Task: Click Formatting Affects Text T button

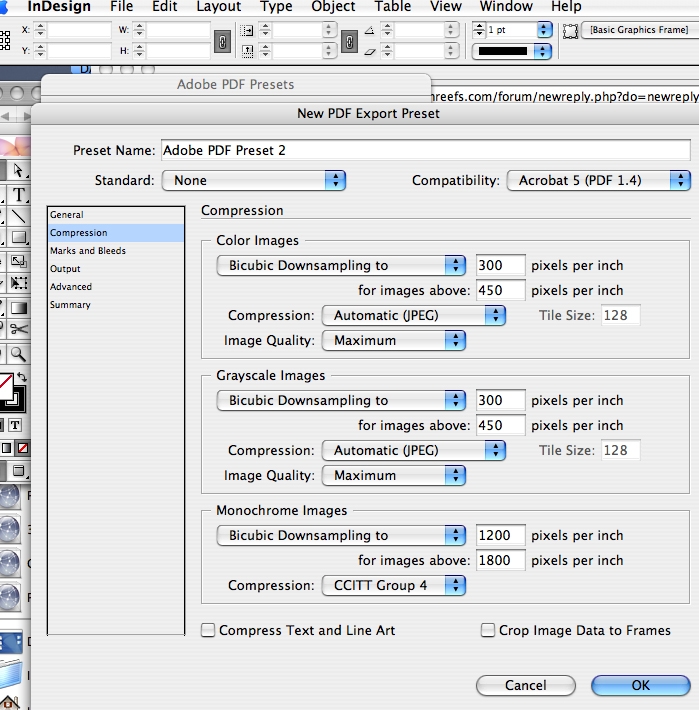Action: [x=15, y=425]
